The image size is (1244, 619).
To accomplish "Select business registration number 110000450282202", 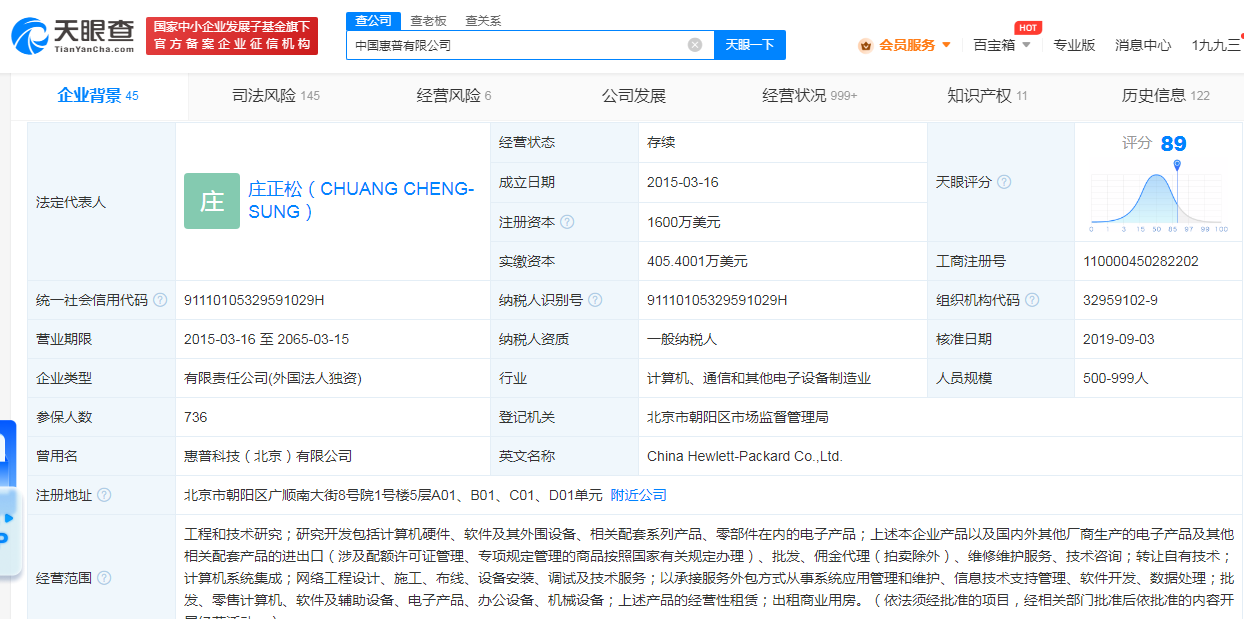I will coord(1141,261).
